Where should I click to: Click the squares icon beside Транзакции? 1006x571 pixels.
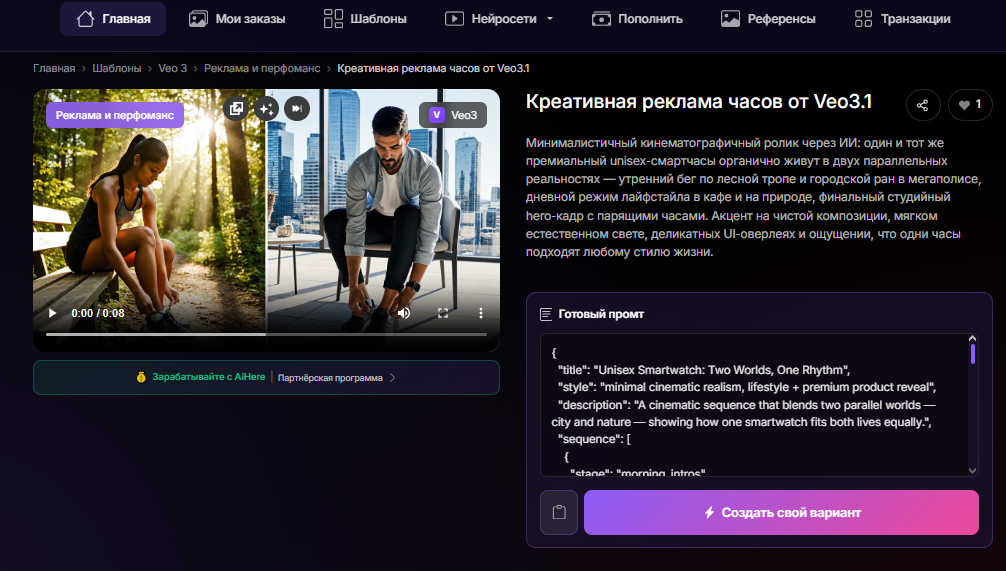pyautogui.click(x=864, y=19)
